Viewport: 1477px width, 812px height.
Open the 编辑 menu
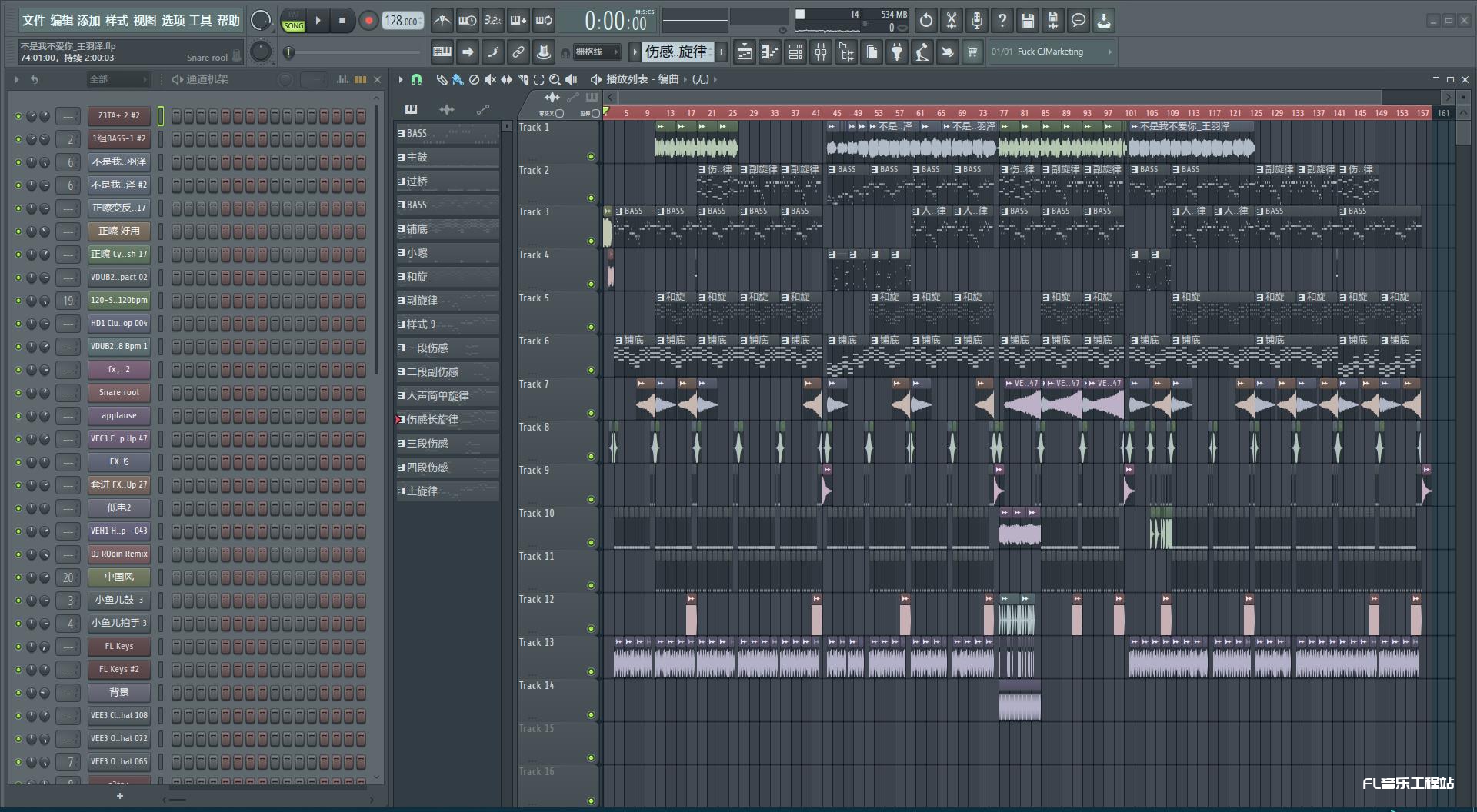62,21
